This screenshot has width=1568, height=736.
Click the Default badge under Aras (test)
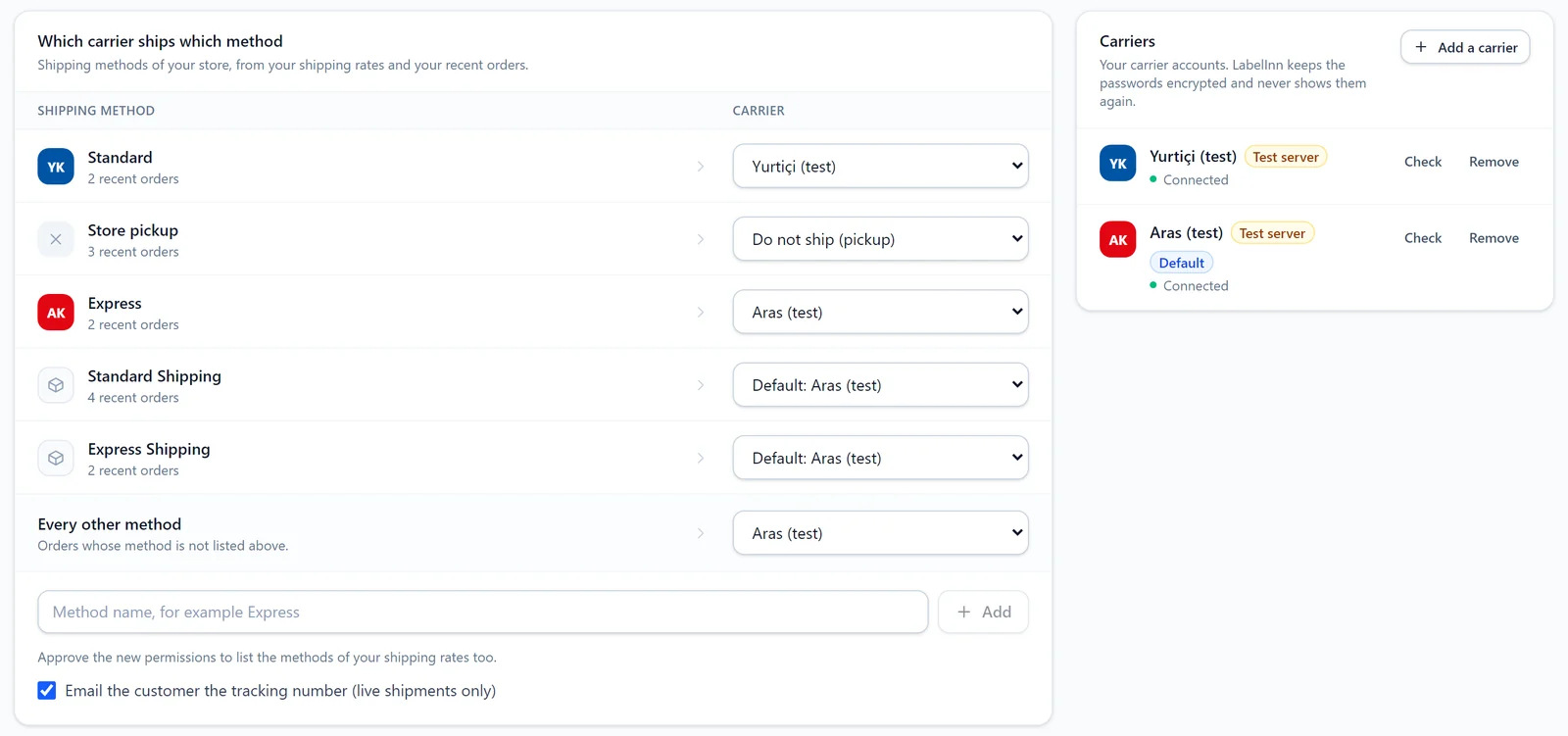[1181, 263]
